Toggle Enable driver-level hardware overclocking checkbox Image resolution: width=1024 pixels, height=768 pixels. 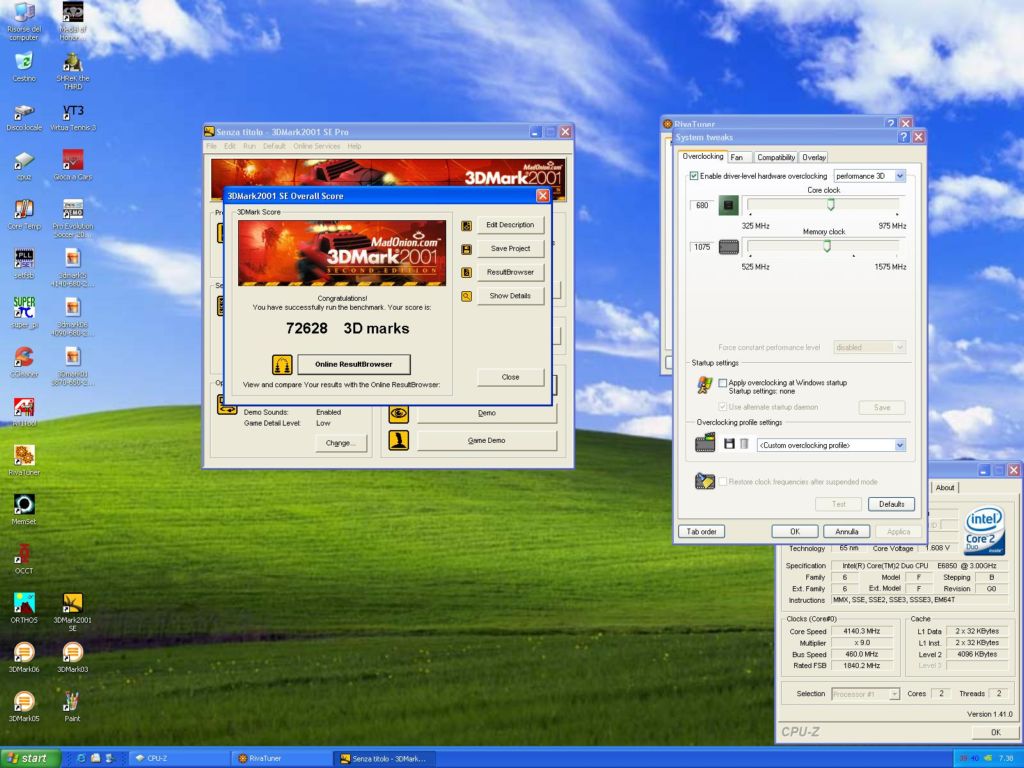[694, 176]
